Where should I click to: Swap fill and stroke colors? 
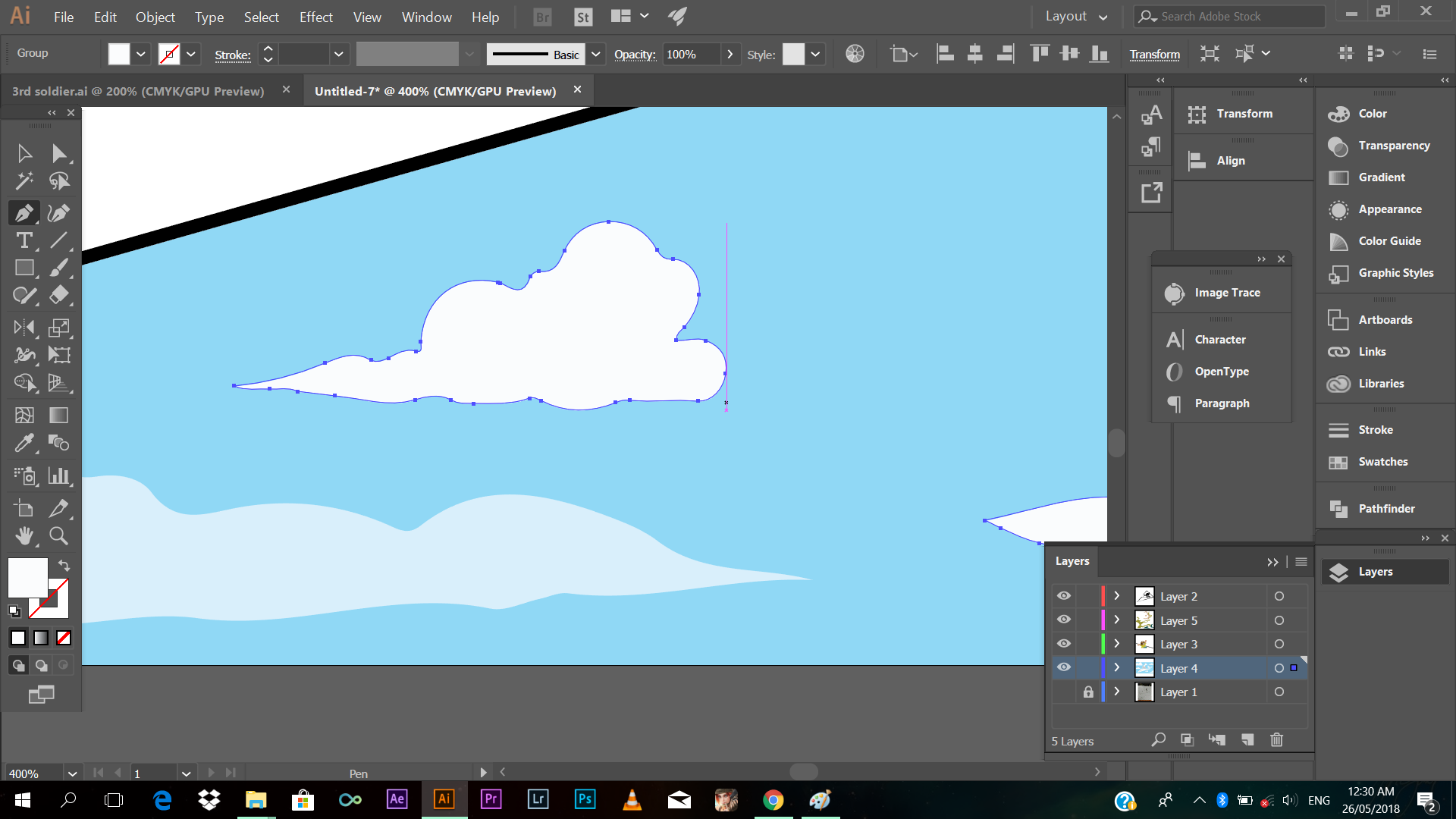[64, 566]
